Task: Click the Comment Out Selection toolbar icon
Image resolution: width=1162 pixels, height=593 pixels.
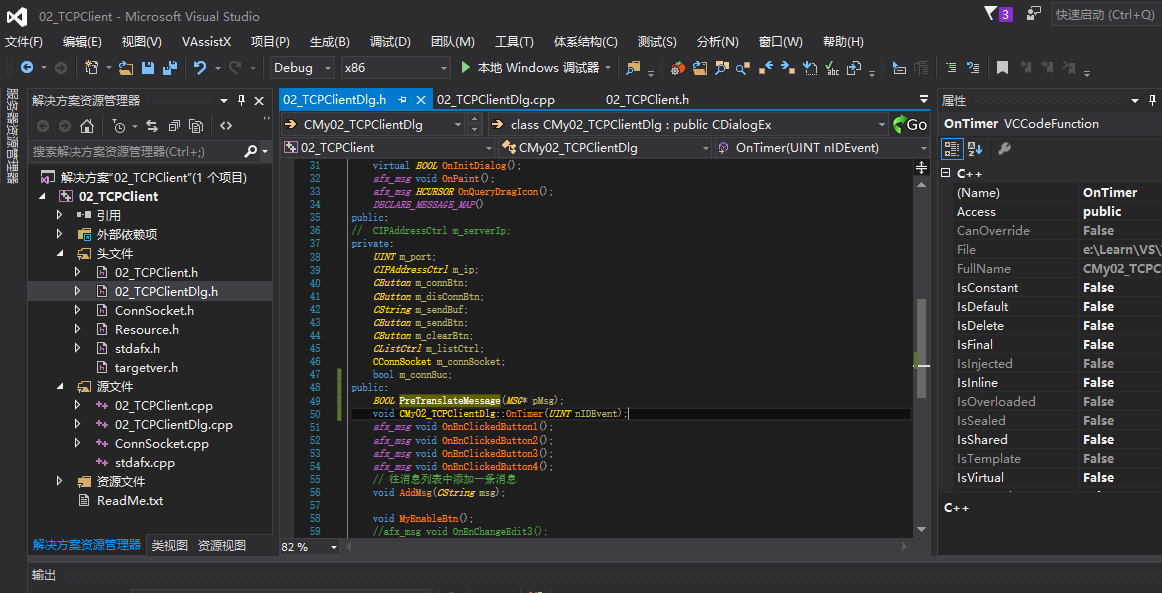Action: [x=951, y=67]
